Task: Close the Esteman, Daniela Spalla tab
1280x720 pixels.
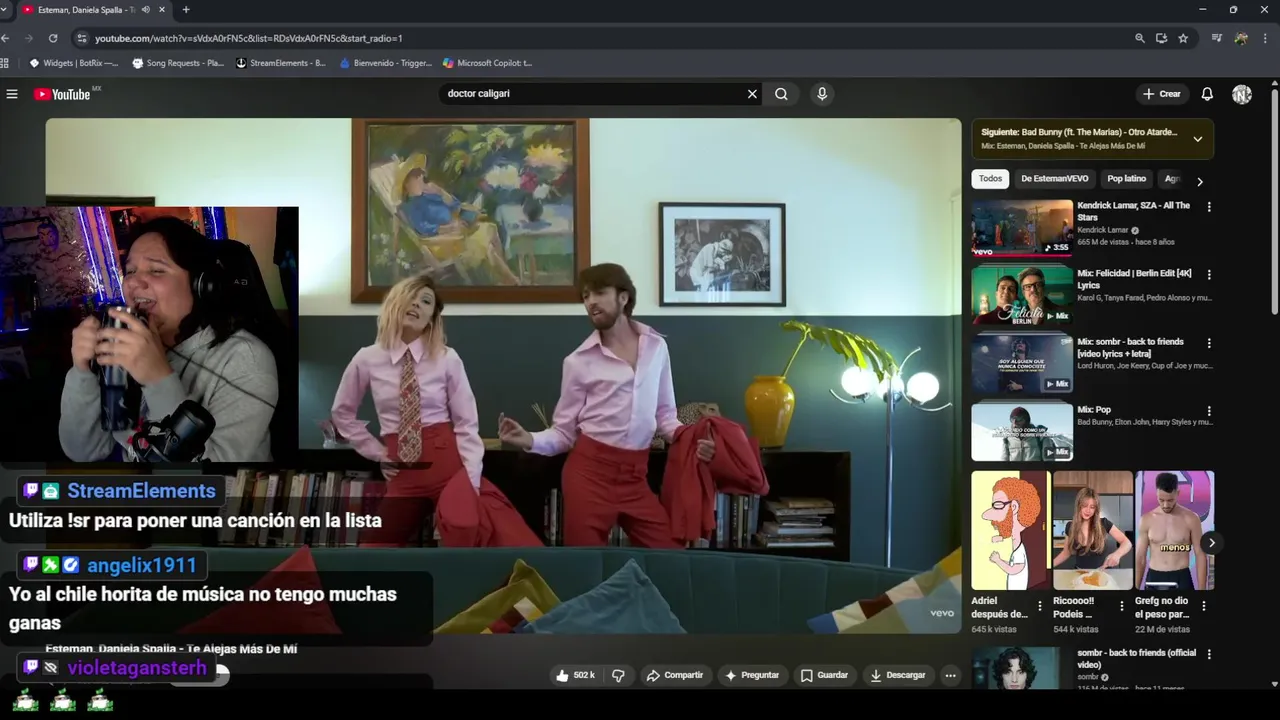Action: (162, 10)
